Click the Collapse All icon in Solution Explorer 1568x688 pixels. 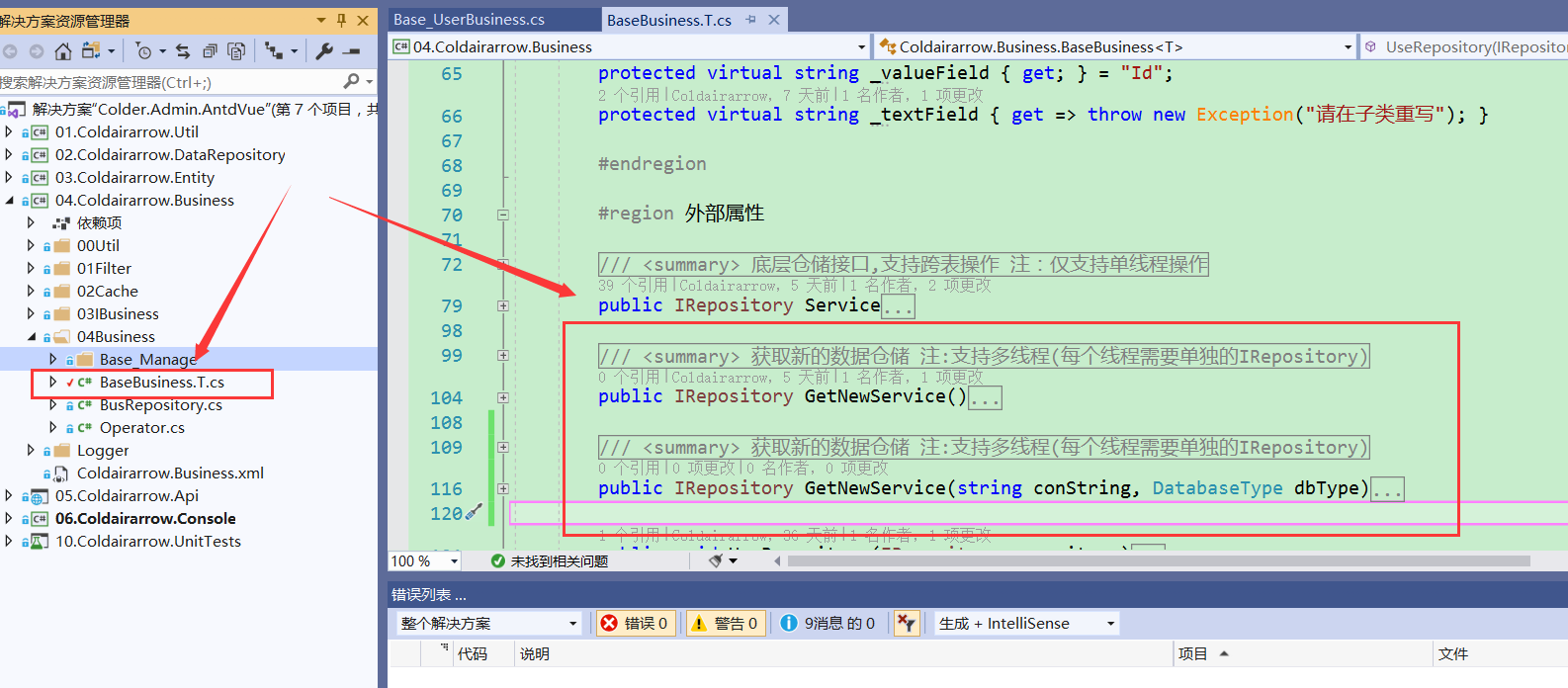(210, 51)
